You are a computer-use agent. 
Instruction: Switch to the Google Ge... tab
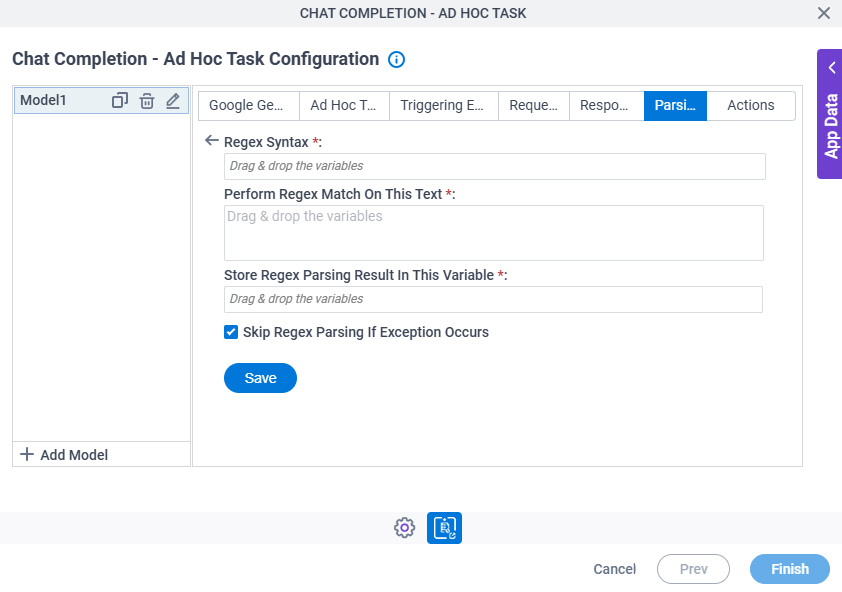point(249,105)
